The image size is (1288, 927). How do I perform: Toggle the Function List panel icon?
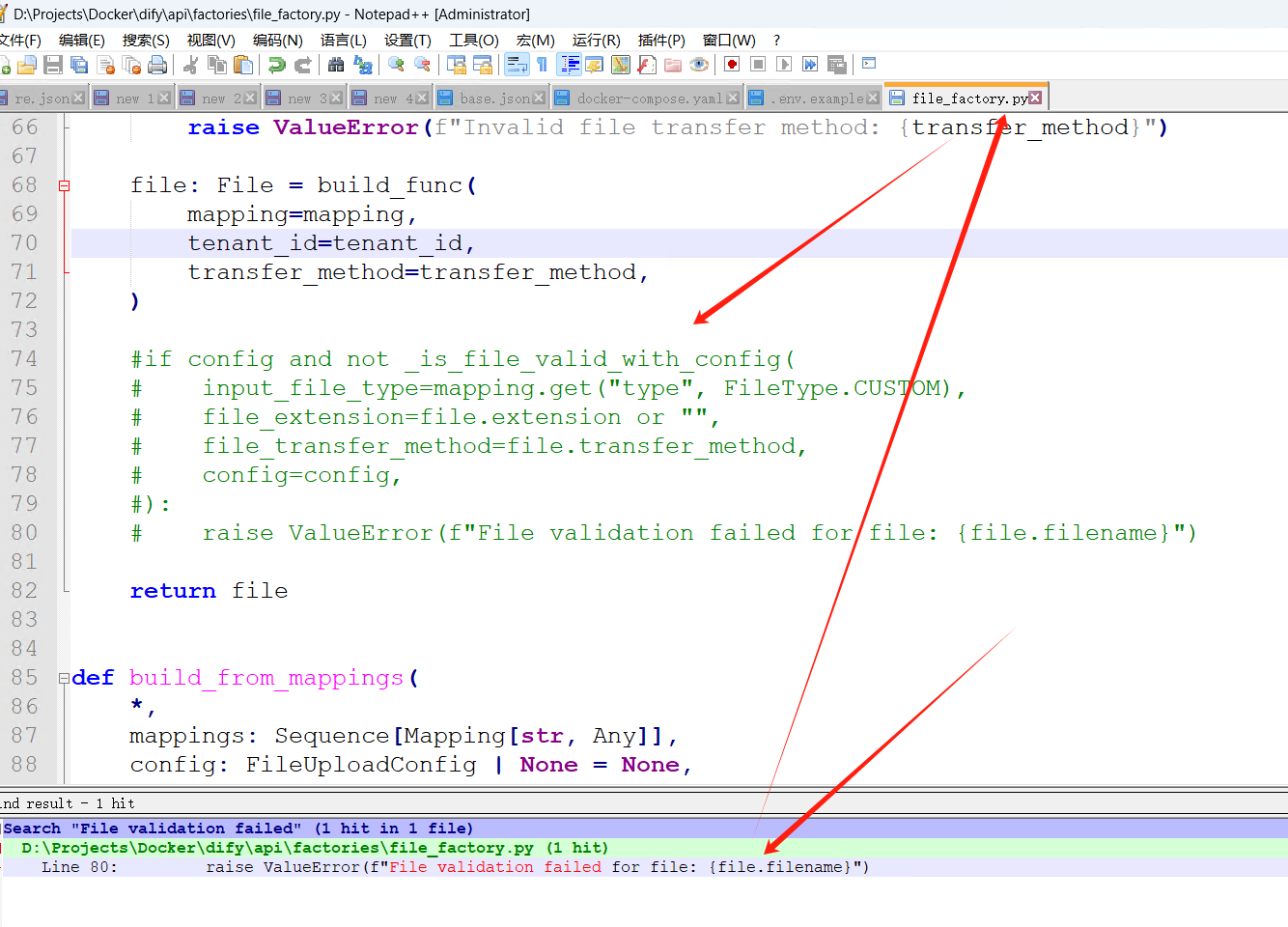click(647, 65)
